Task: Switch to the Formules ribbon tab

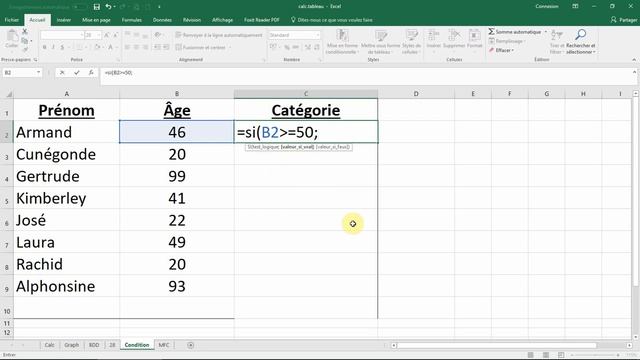Action: 131,20
